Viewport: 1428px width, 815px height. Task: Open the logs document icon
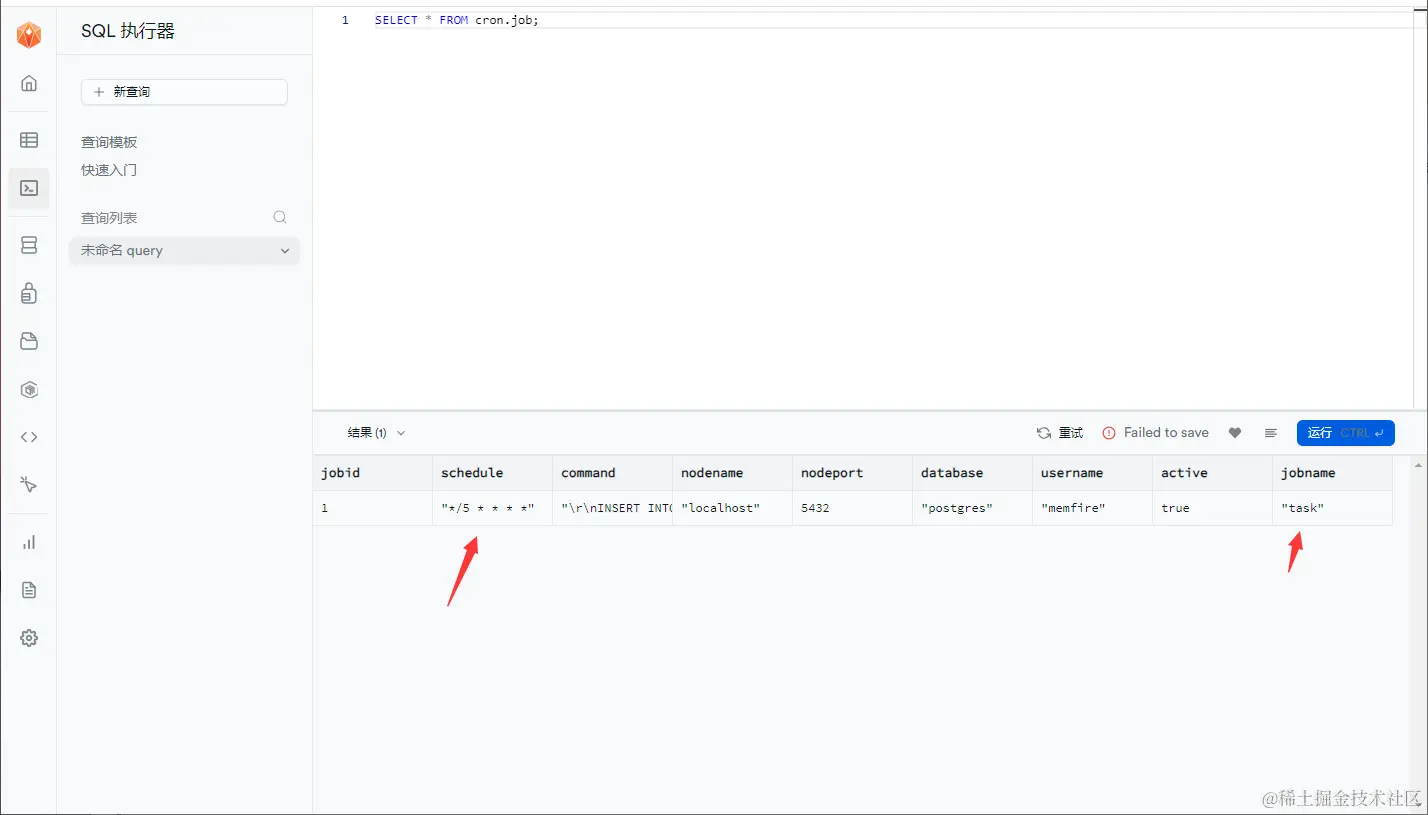coord(29,590)
